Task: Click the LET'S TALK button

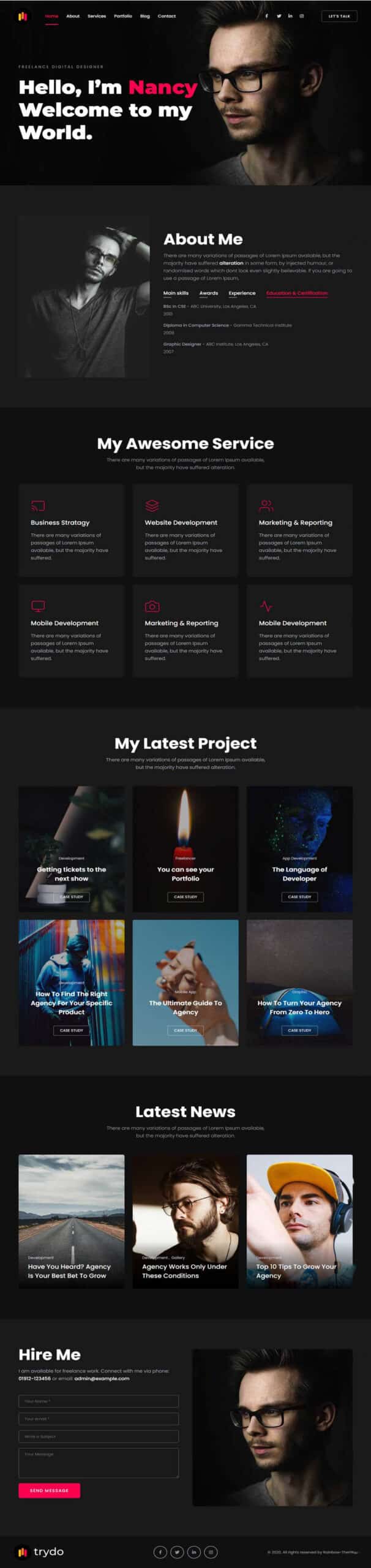Action: (x=339, y=16)
